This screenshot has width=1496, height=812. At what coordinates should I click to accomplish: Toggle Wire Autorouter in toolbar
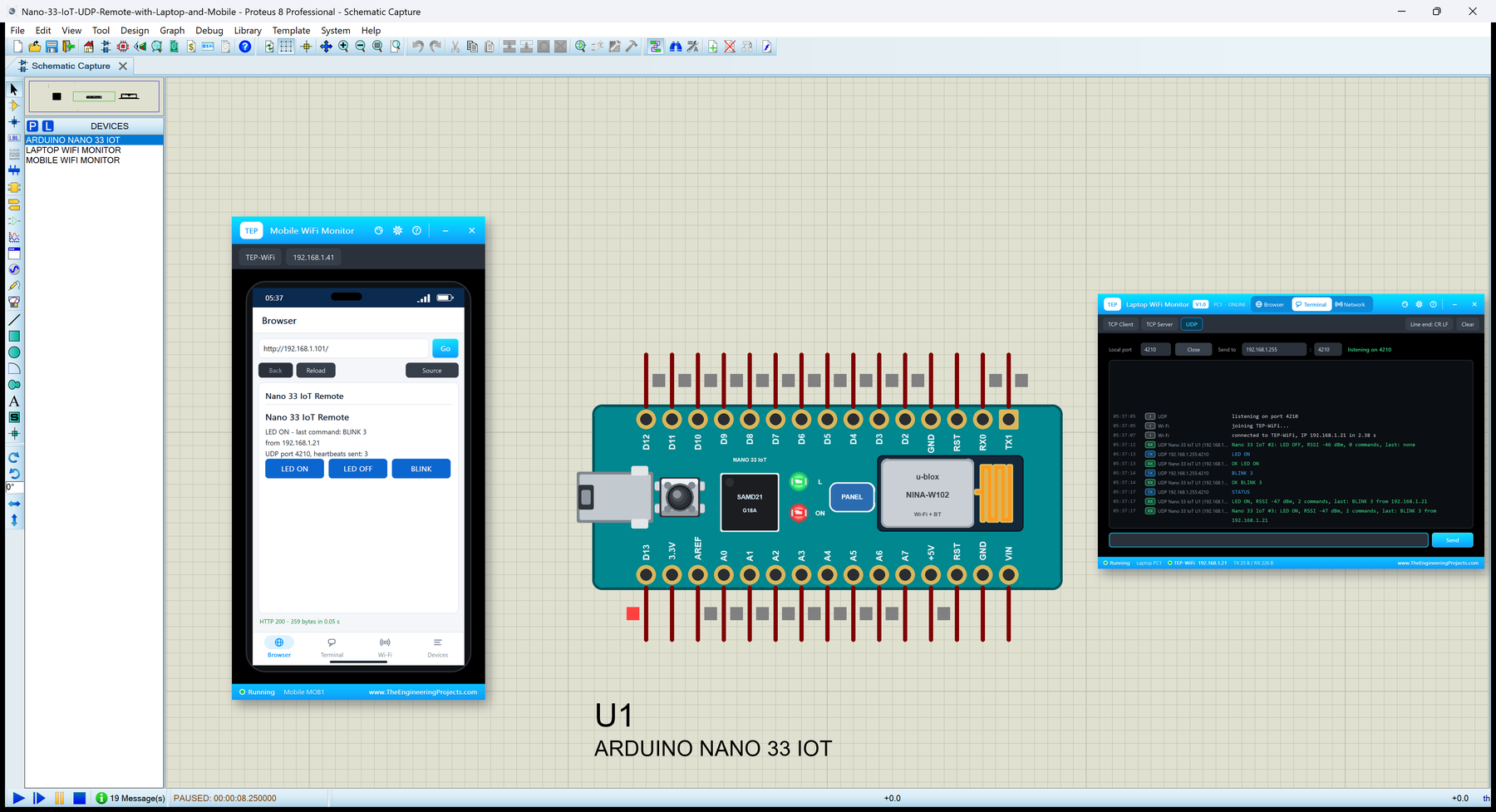point(656,47)
